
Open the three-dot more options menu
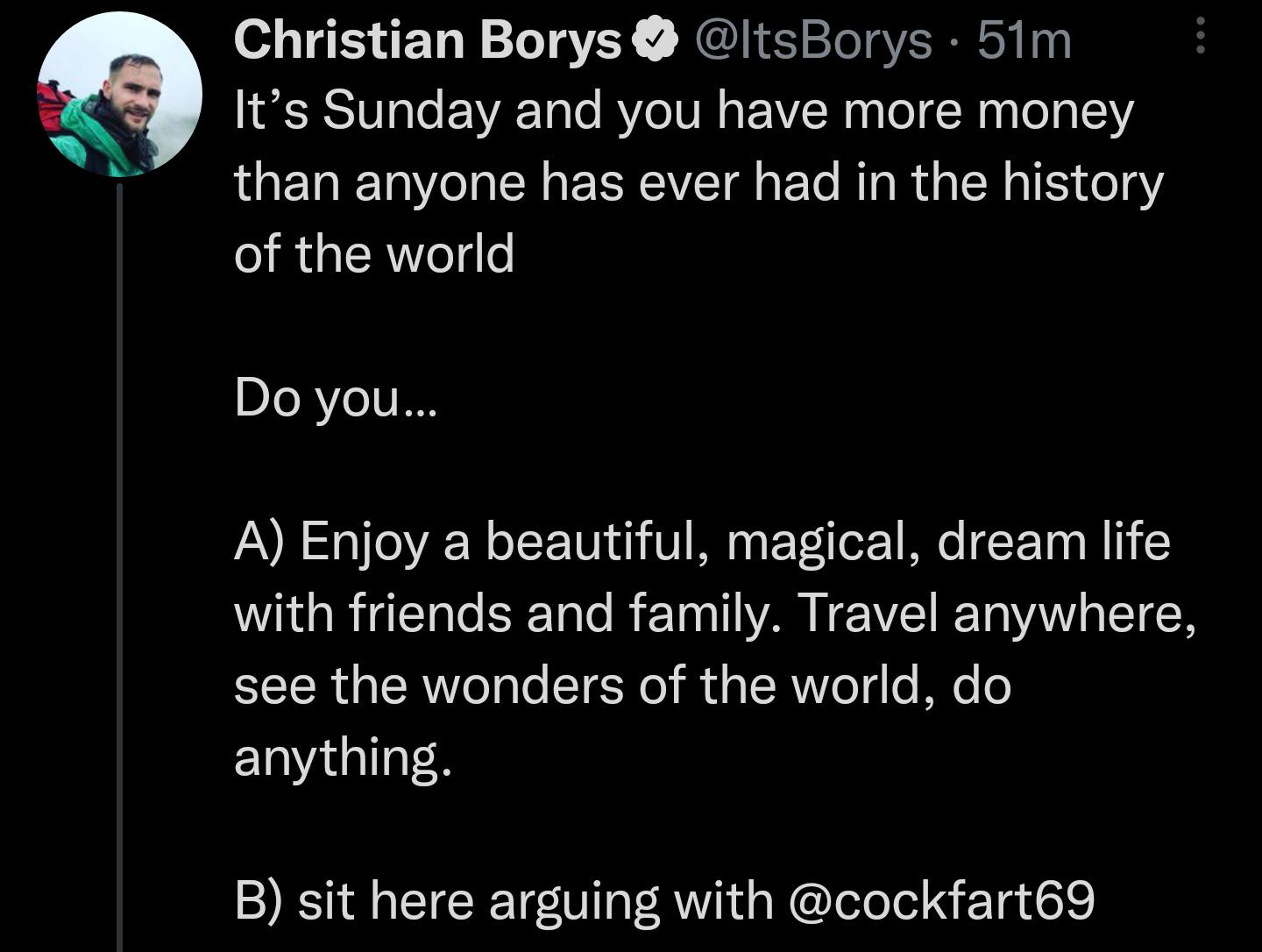1201,38
